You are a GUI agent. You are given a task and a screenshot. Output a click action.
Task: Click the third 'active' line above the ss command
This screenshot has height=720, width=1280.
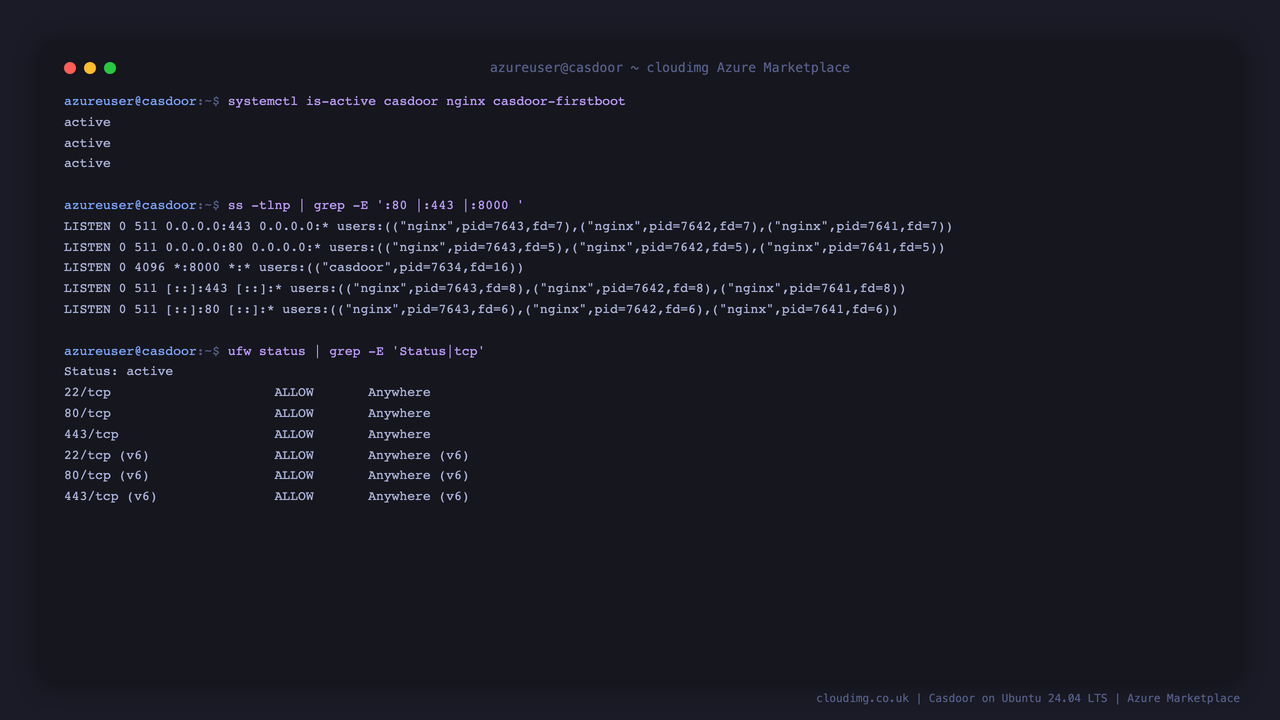[x=87, y=163]
